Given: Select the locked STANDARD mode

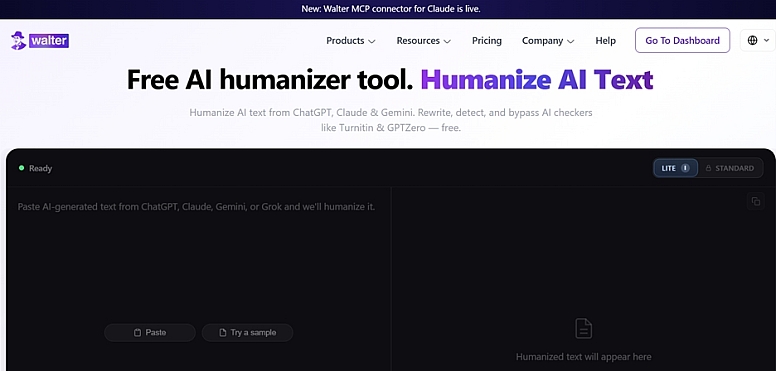Looking at the screenshot, I should (x=730, y=168).
